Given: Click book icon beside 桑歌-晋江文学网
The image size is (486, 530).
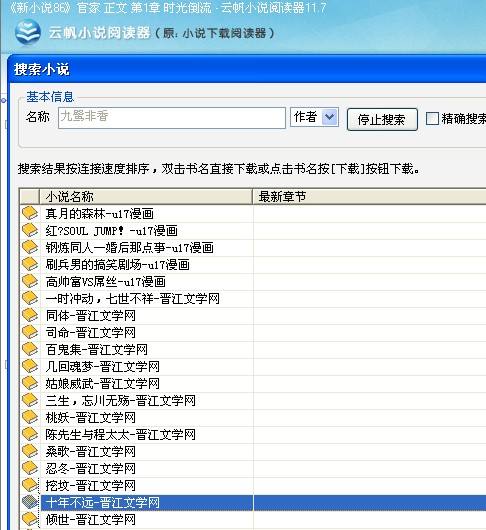Looking at the screenshot, I should pyautogui.click(x=30, y=452).
